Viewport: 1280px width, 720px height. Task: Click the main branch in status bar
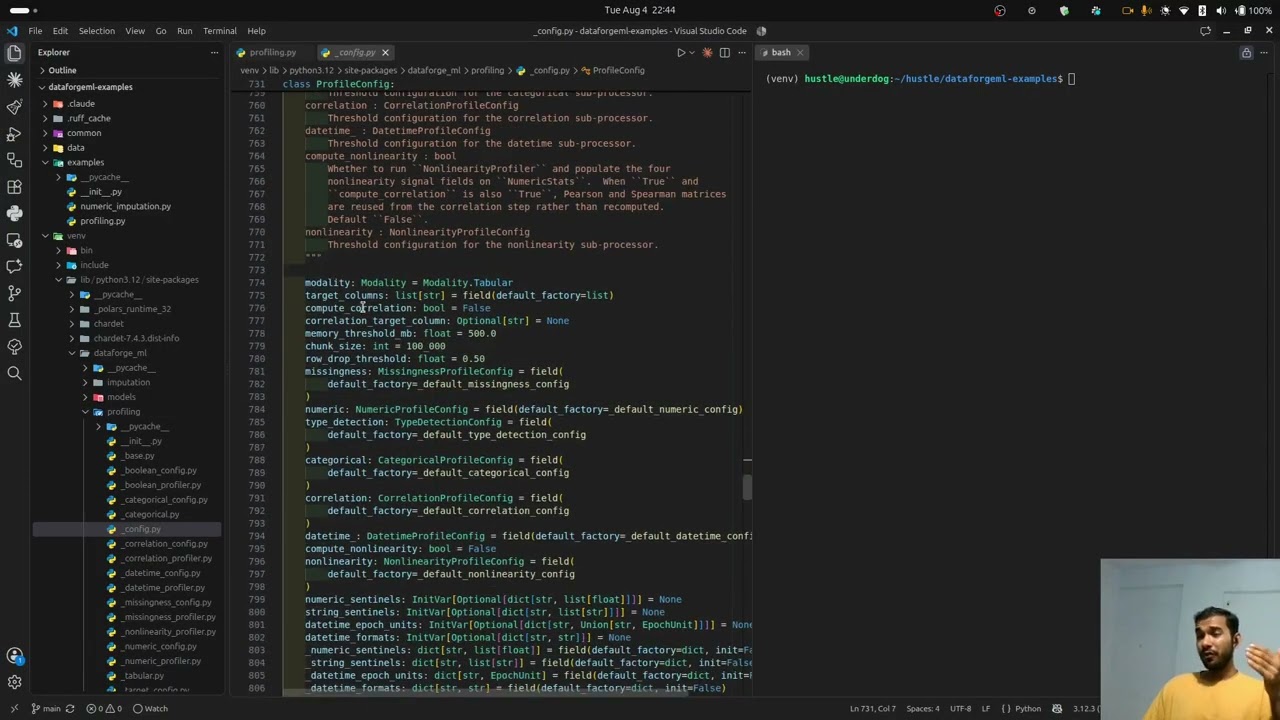tap(46, 709)
